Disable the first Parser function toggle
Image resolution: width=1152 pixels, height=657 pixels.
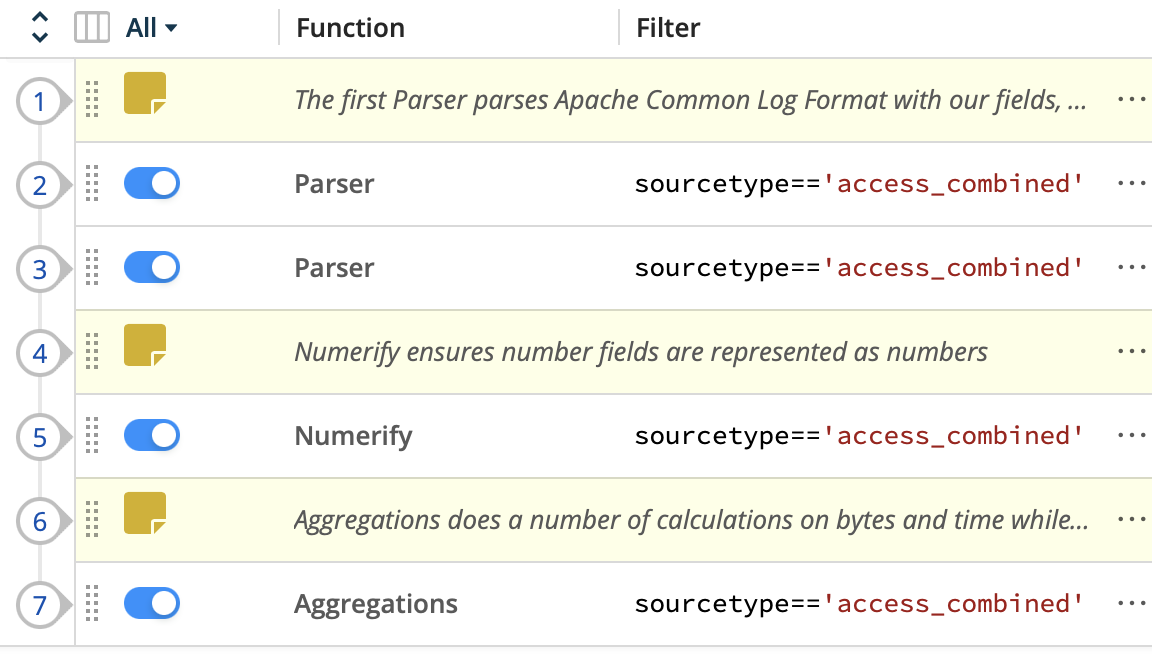152,184
